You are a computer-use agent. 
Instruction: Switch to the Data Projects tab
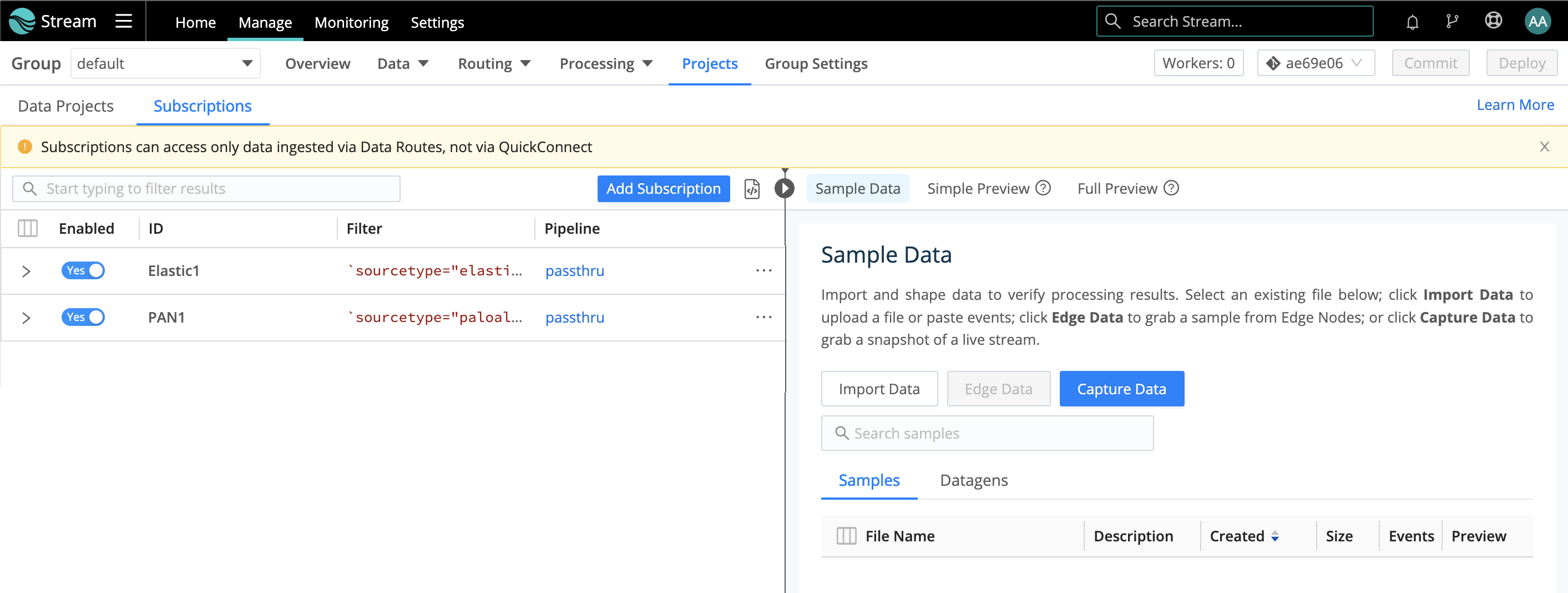65,106
